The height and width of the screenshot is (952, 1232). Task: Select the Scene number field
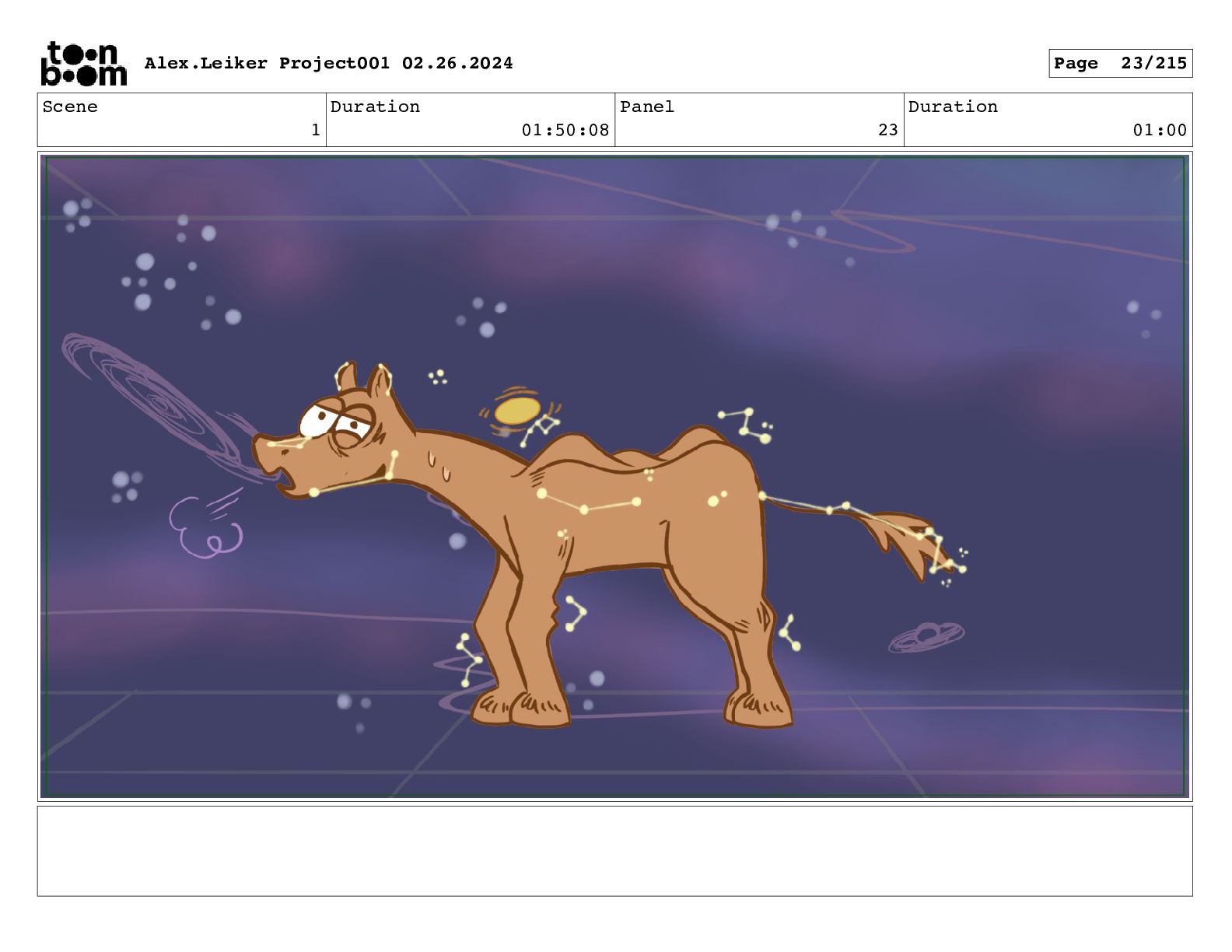point(181,119)
